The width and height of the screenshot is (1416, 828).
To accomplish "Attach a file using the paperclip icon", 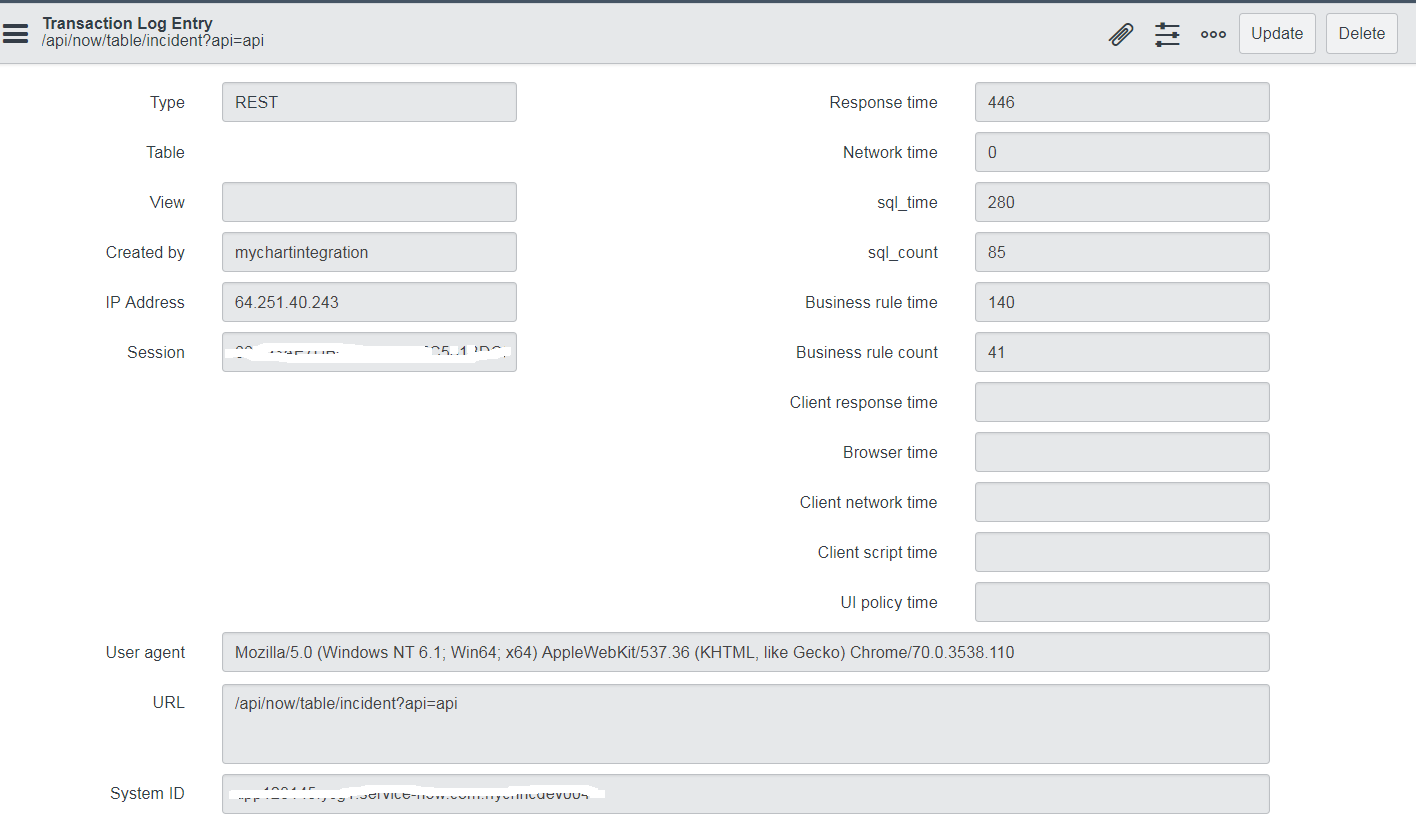I will tap(1120, 33).
